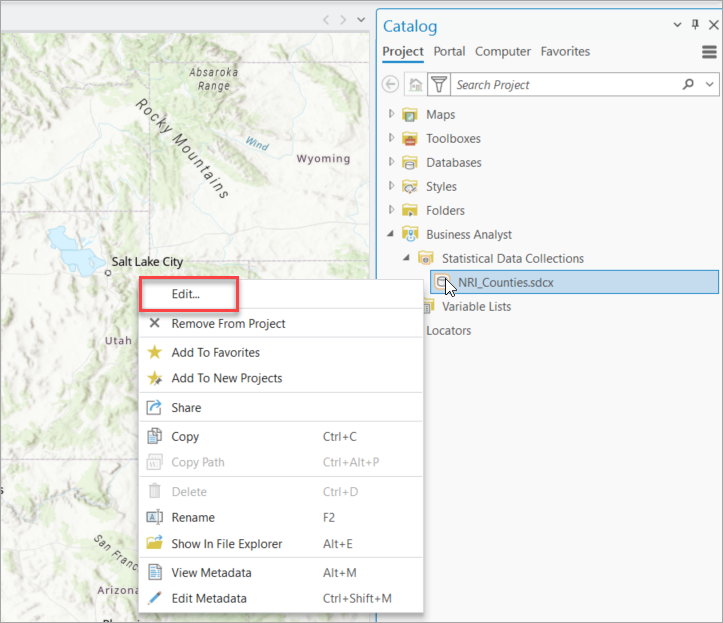723x623 pixels.
Task: Choose Add To Favorites
Action: (281, 353)
